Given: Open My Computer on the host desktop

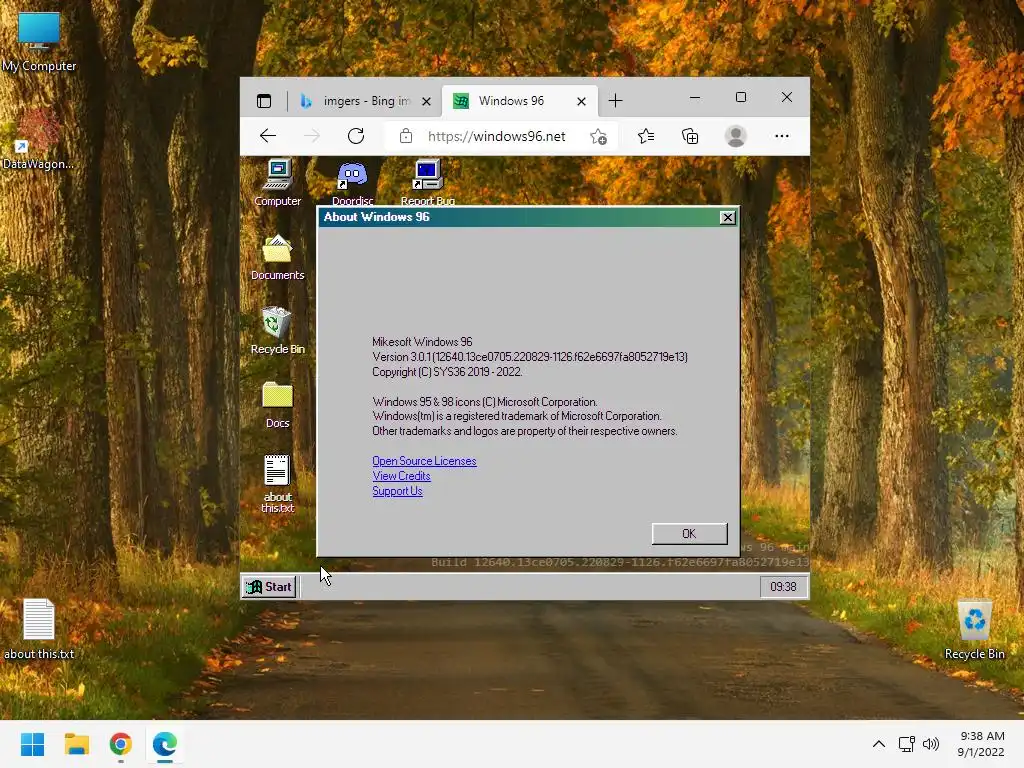Looking at the screenshot, I should pyautogui.click(x=39, y=40).
